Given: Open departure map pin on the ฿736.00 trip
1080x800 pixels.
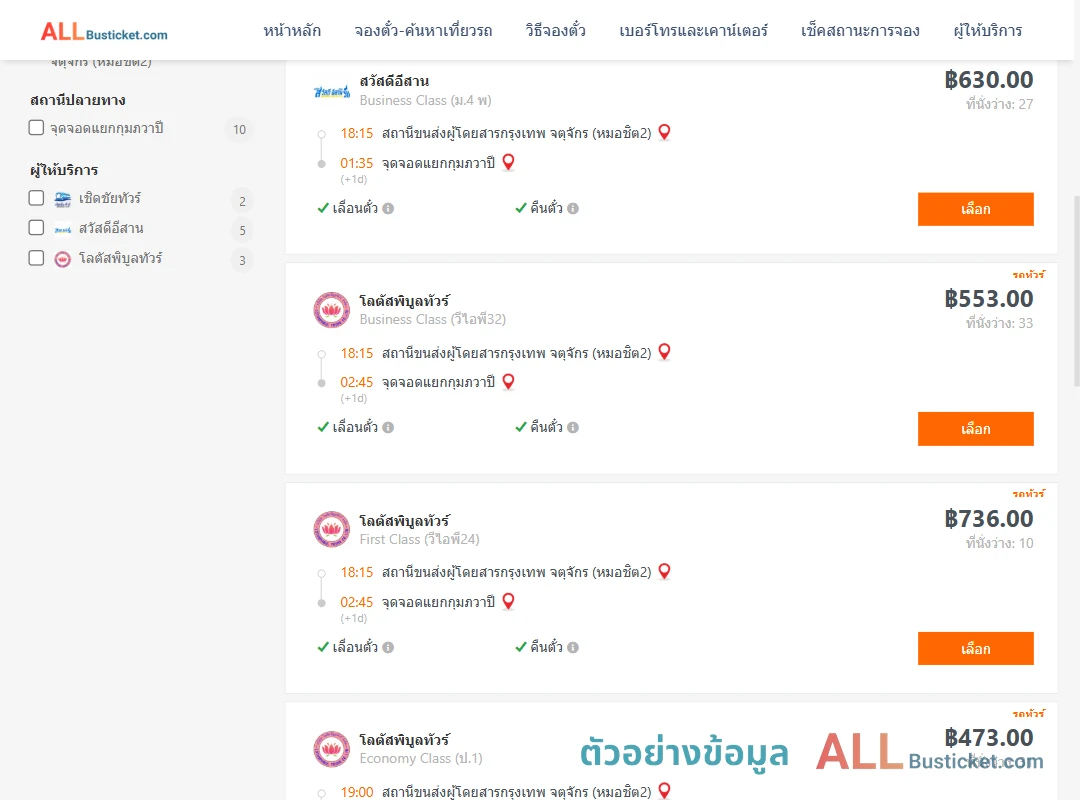Looking at the screenshot, I should point(664,571).
